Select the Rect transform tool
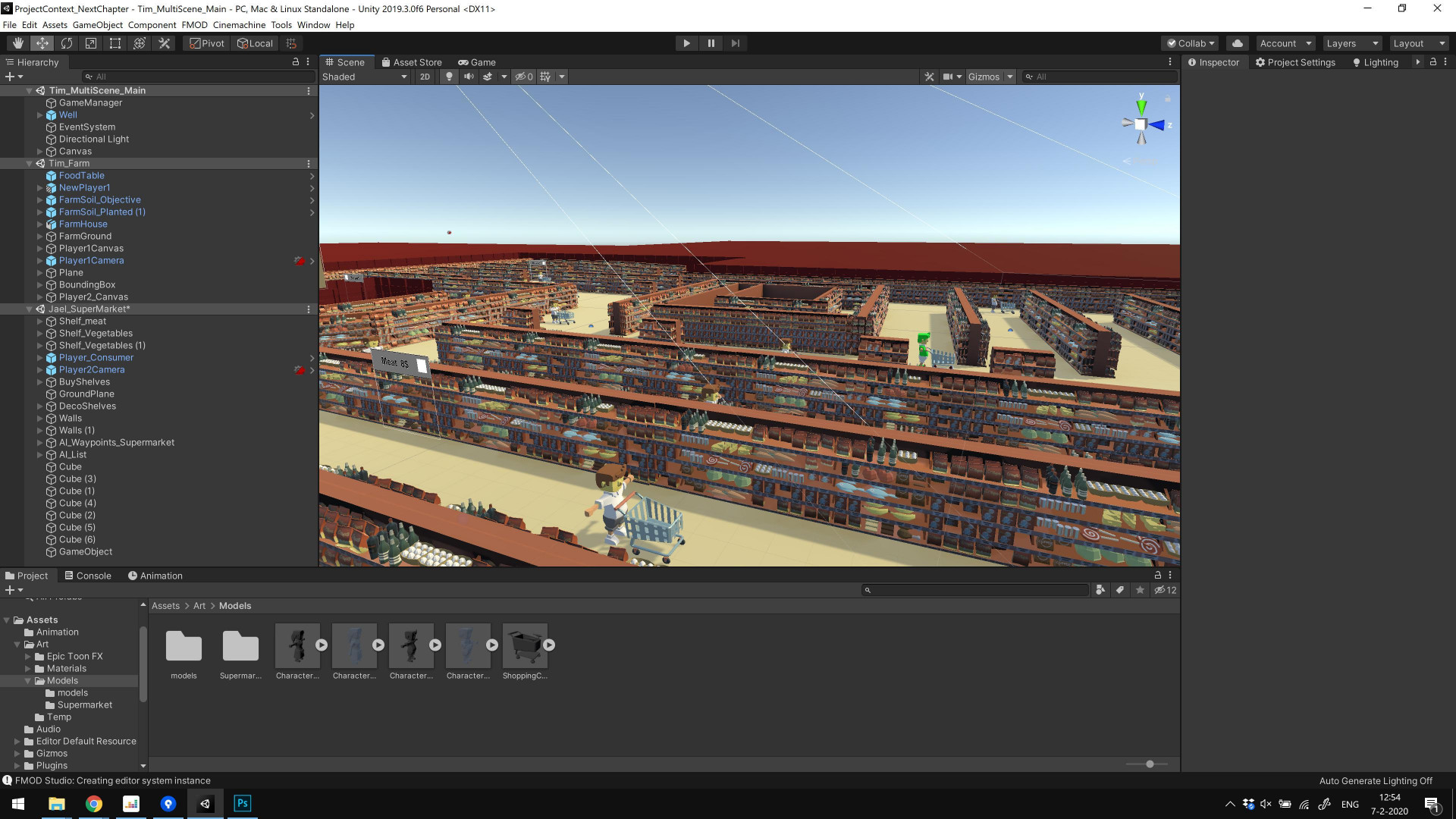This screenshot has width=1456, height=819. click(115, 43)
